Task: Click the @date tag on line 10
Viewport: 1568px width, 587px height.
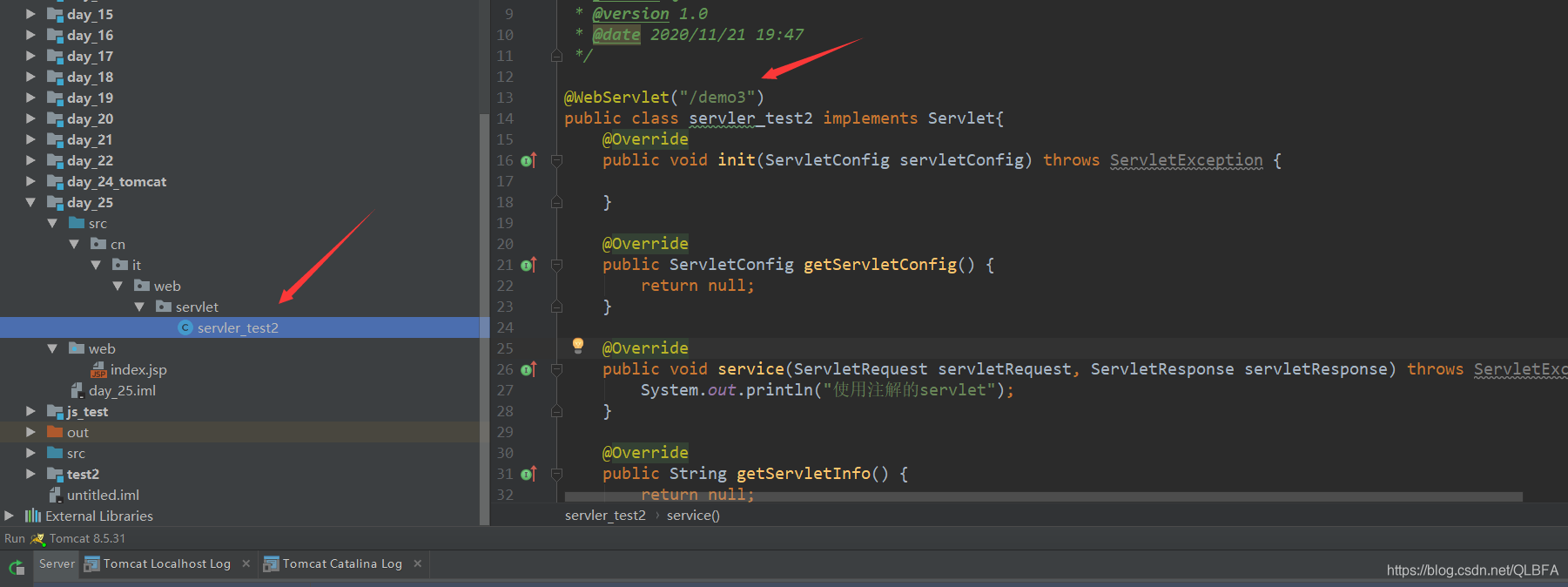Action: coord(616,35)
